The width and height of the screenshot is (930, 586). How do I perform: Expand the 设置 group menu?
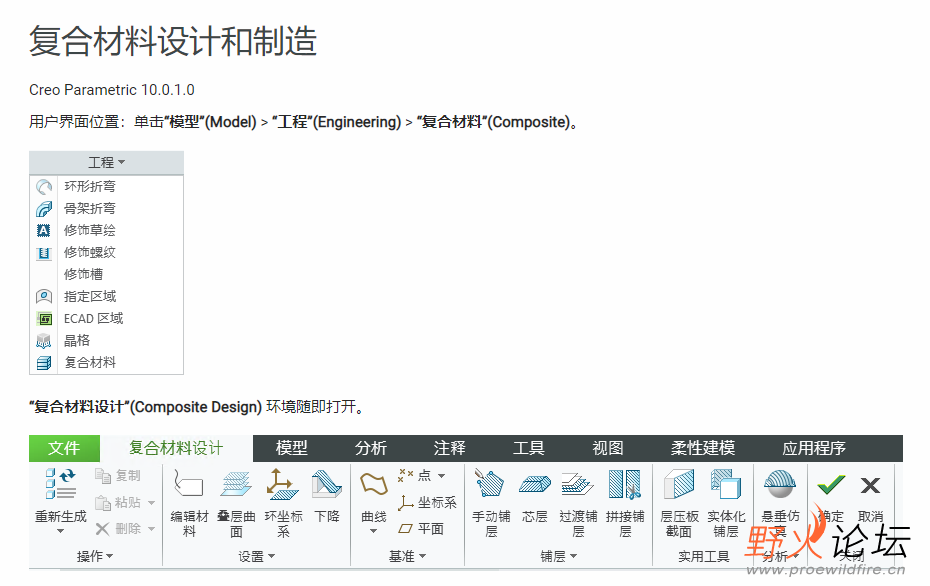coord(256,556)
